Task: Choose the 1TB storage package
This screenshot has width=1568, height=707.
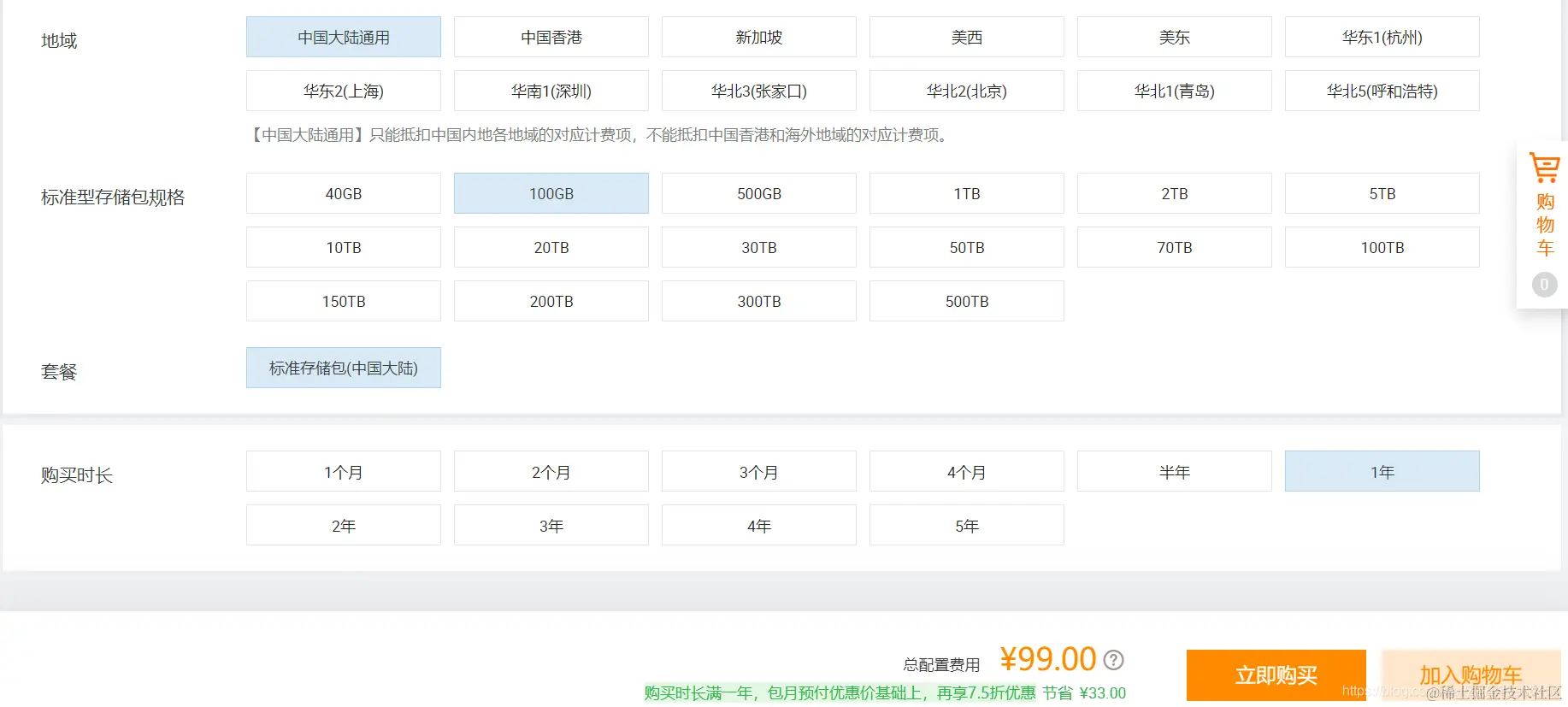Action: pos(967,193)
